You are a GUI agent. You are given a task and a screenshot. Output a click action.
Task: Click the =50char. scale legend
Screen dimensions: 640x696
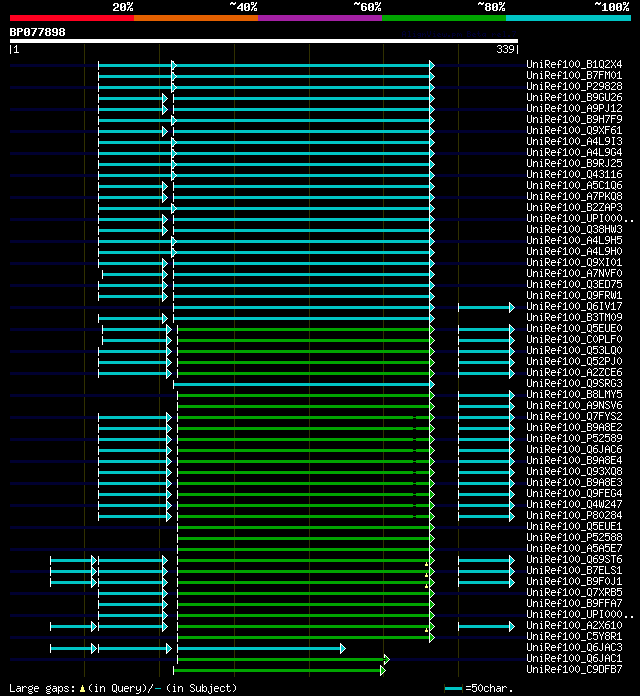[x=478, y=688]
